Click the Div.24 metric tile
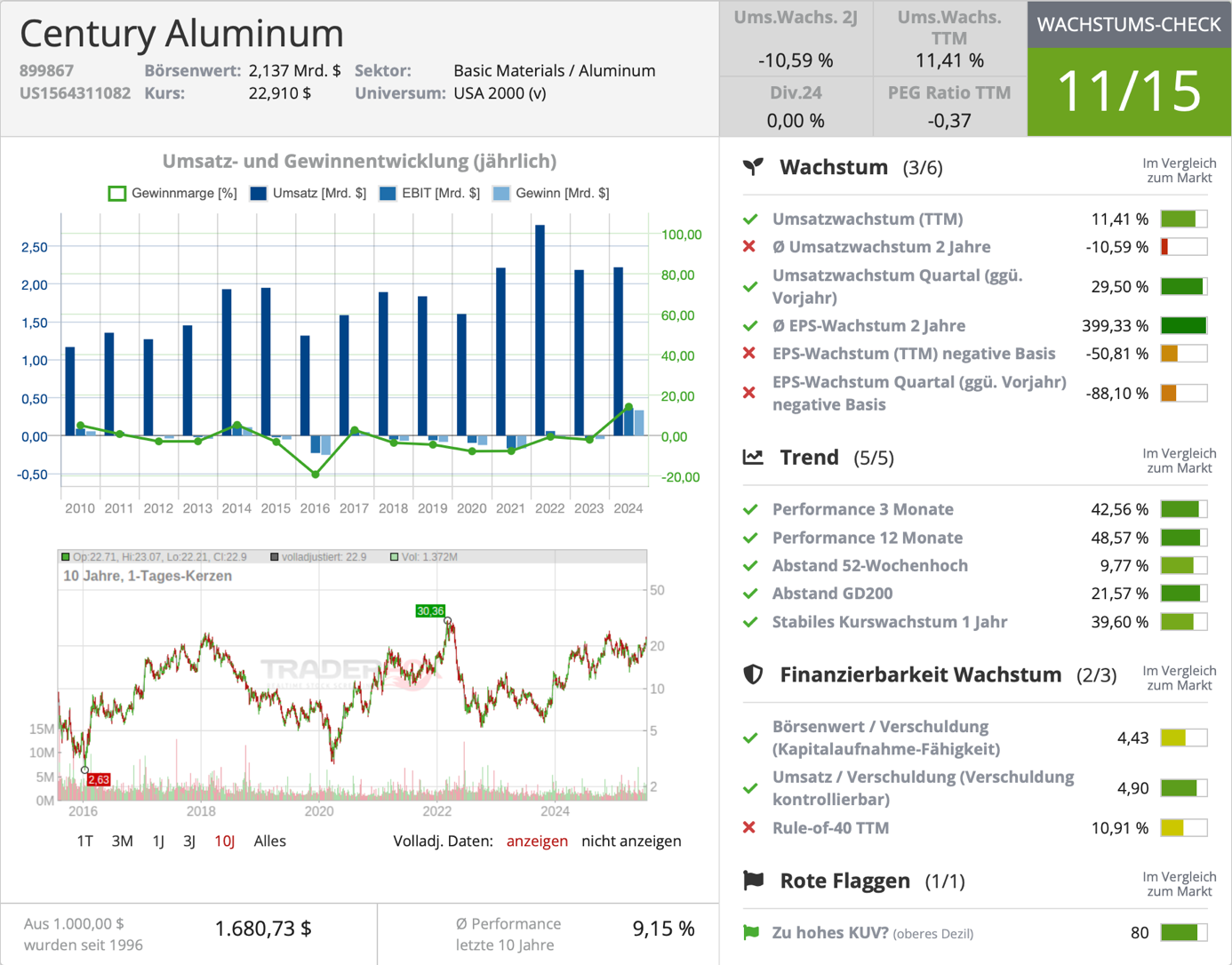The image size is (1232, 965). 796,106
